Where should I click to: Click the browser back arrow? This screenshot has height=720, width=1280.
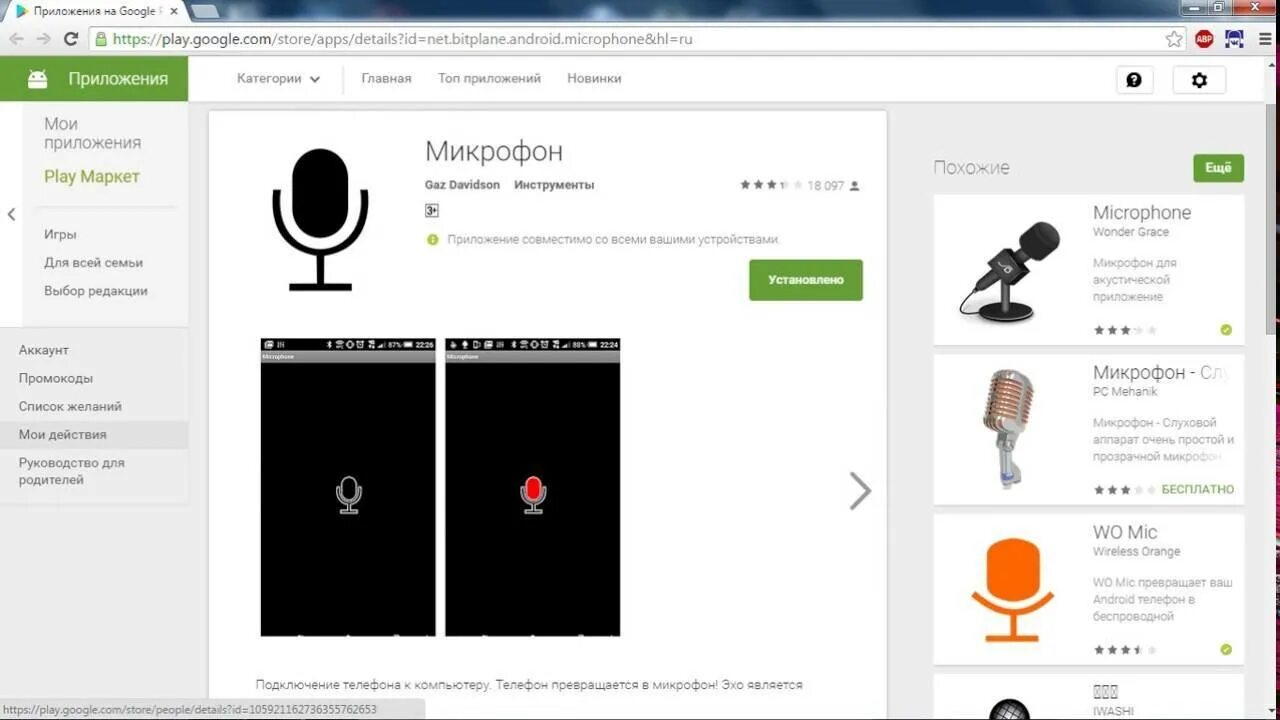pos(16,39)
